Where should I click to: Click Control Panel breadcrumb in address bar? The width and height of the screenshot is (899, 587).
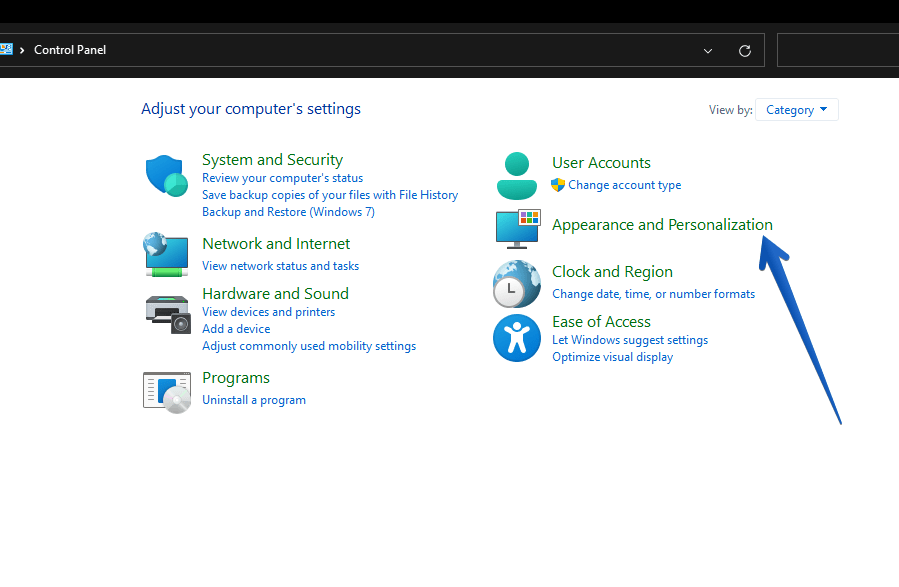pos(70,50)
